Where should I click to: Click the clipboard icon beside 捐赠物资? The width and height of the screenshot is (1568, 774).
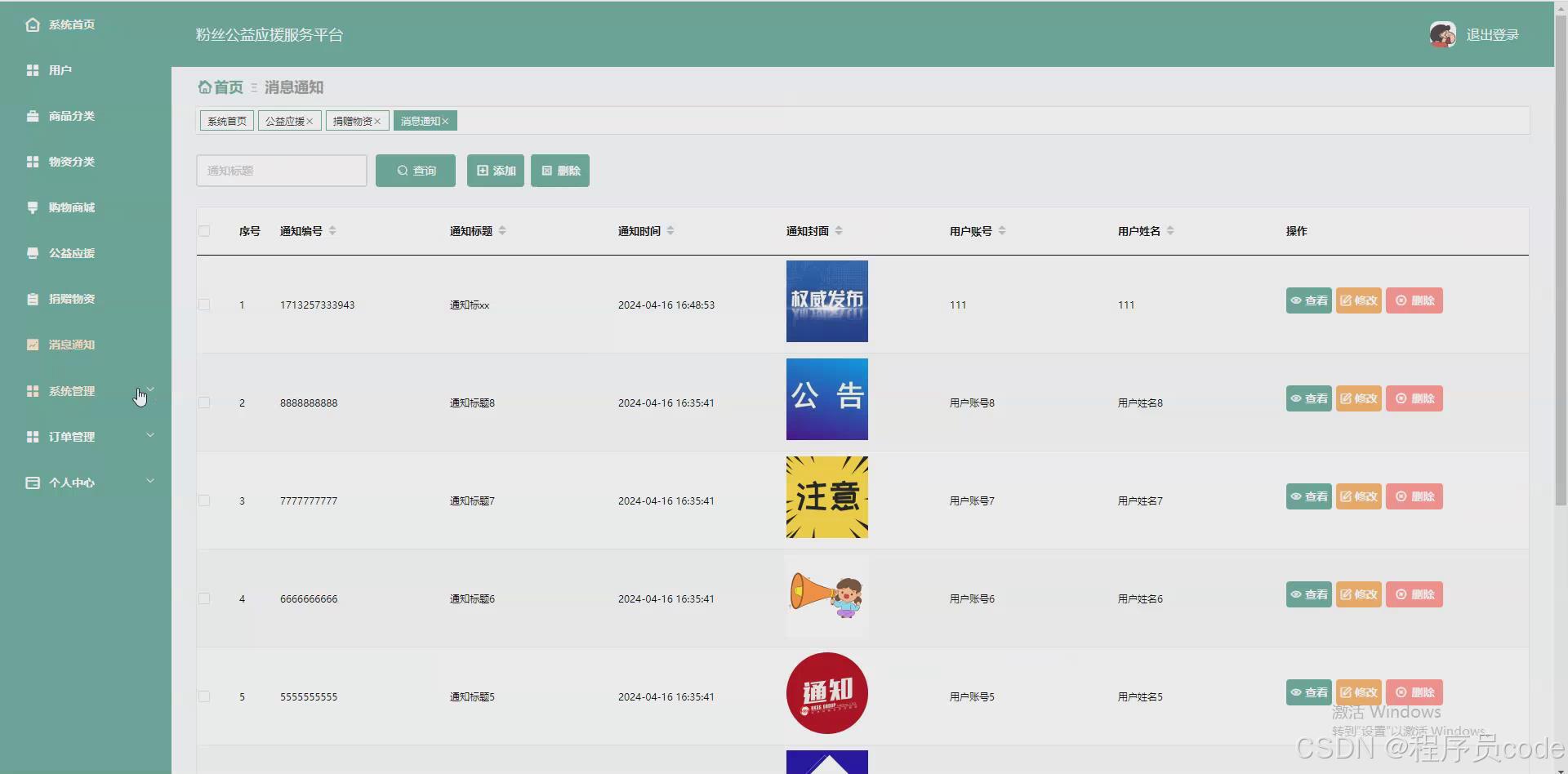pyautogui.click(x=33, y=299)
